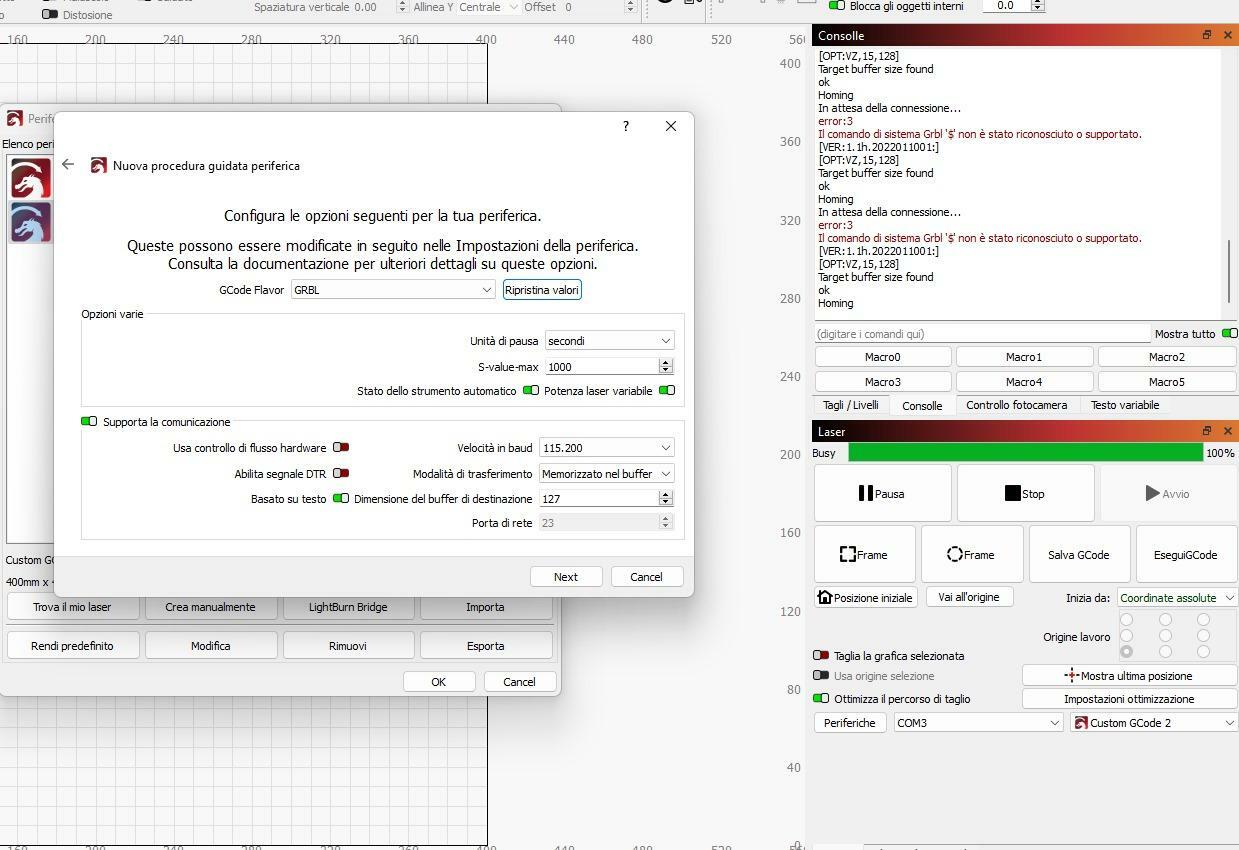This screenshot has width=1239, height=850.
Task: Enable Taglia la grafica selezionata
Action: [x=821, y=656]
